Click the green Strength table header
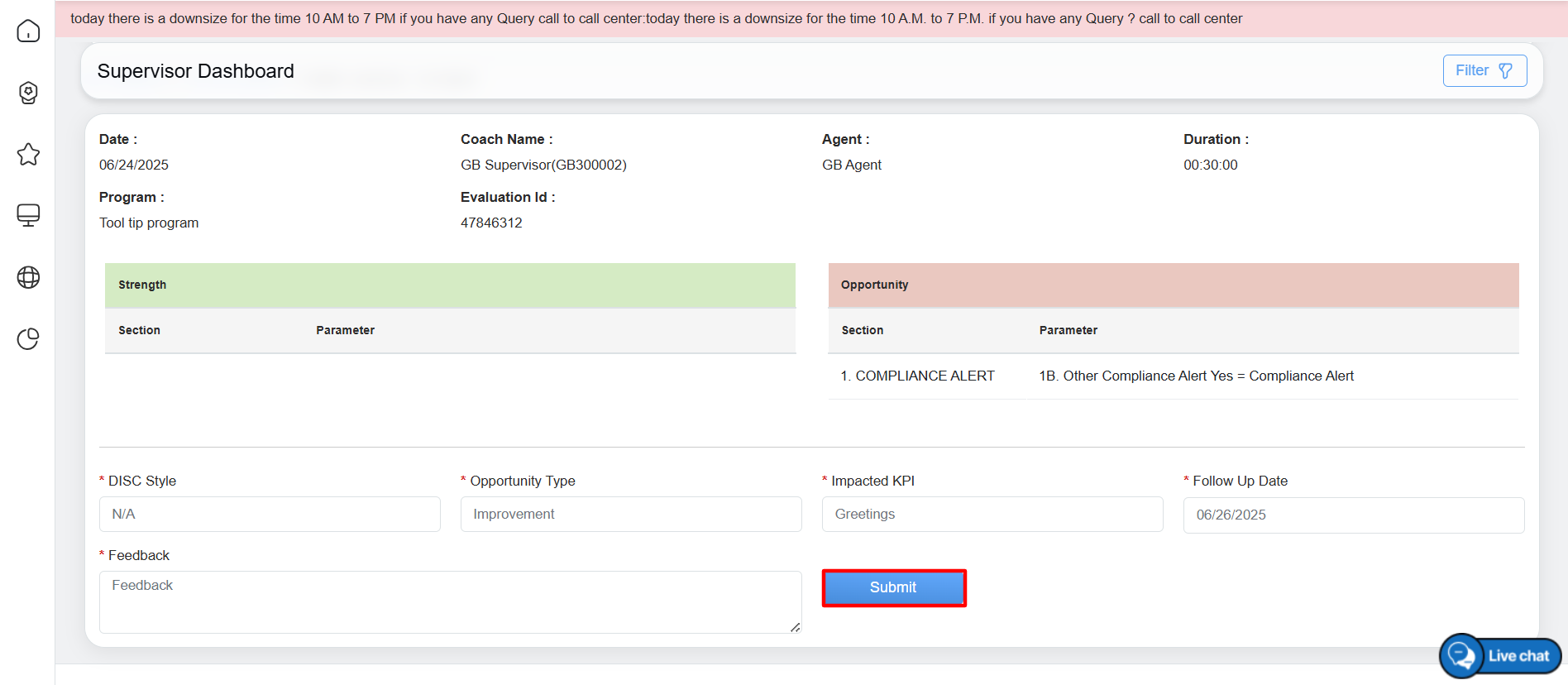Viewport: 1568px width, 685px height. click(450, 285)
